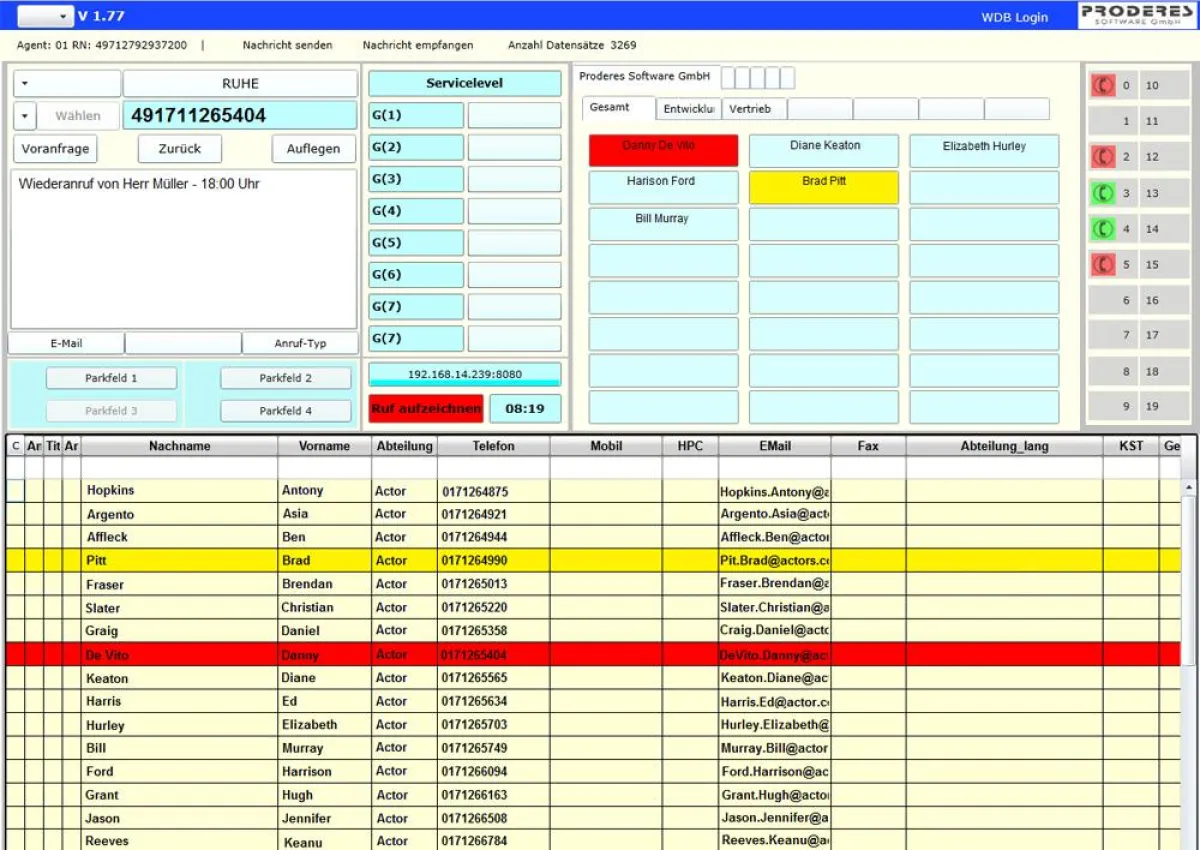Image resolution: width=1200 pixels, height=850 pixels.
Task: Click the red phone icon for line 0
Action: (1103, 86)
